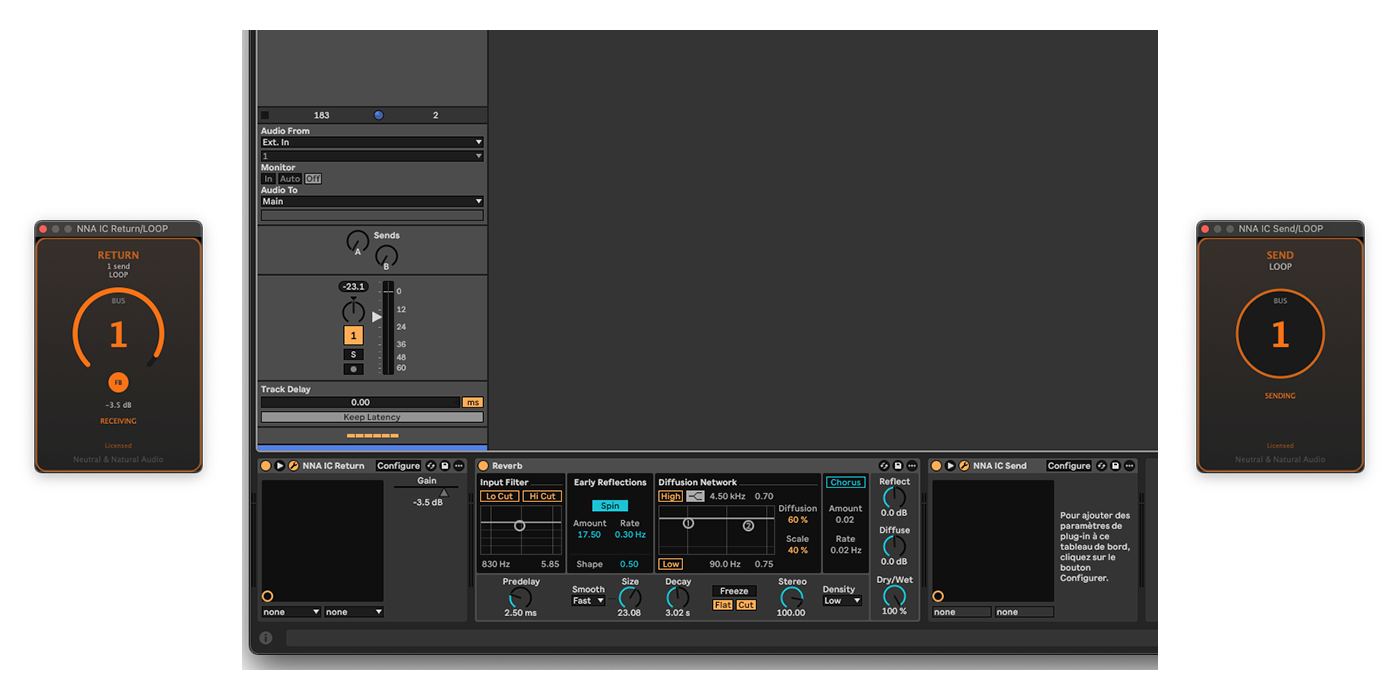Disable the Reverb device activator
This screenshot has width=1400, height=700.
tap(484, 466)
